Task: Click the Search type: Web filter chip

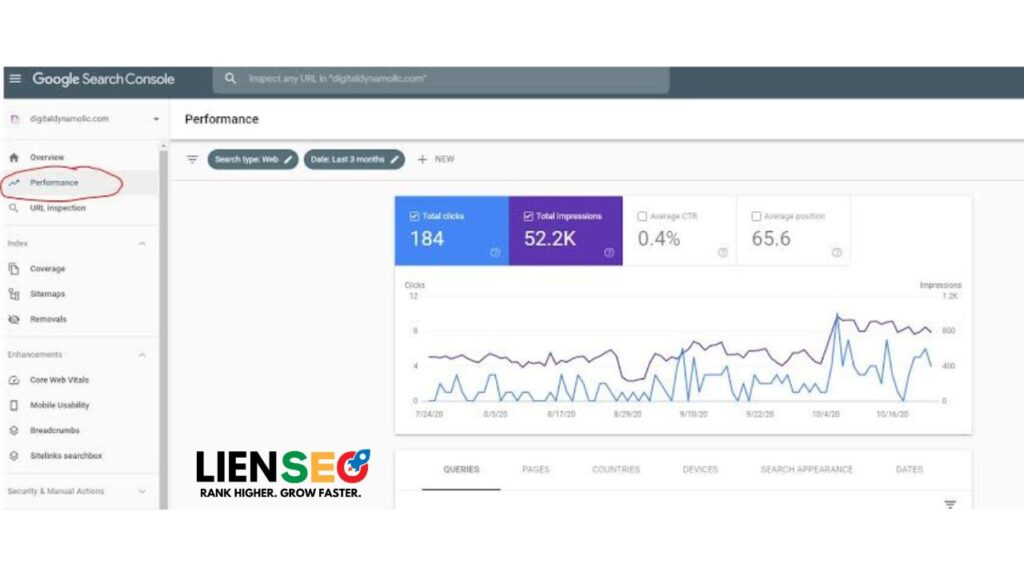Action: [x=253, y=159]
